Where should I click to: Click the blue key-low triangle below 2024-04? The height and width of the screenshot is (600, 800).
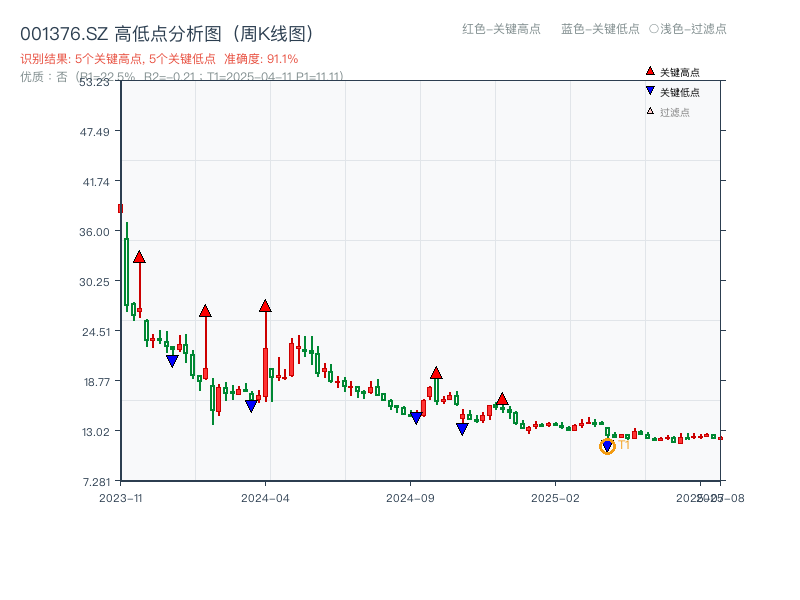coord(251,403)
